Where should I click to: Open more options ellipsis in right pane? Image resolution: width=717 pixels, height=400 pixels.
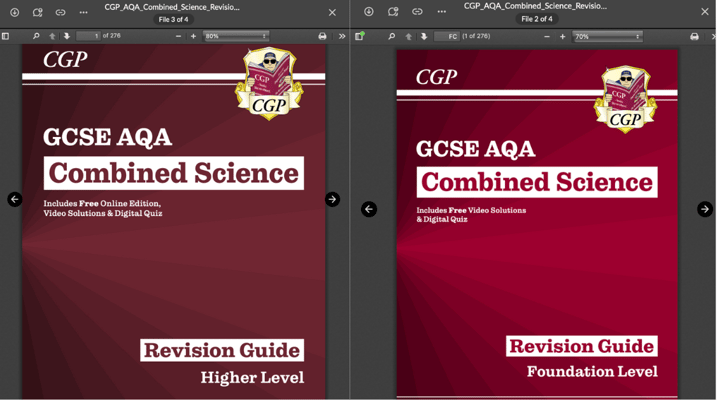click(x=441, y=12)
